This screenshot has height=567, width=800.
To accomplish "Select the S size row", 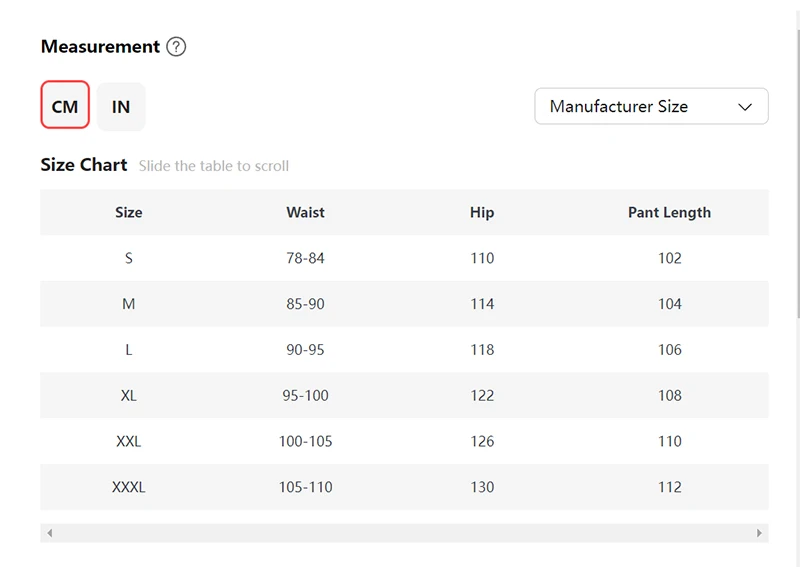I will (129, 258).
